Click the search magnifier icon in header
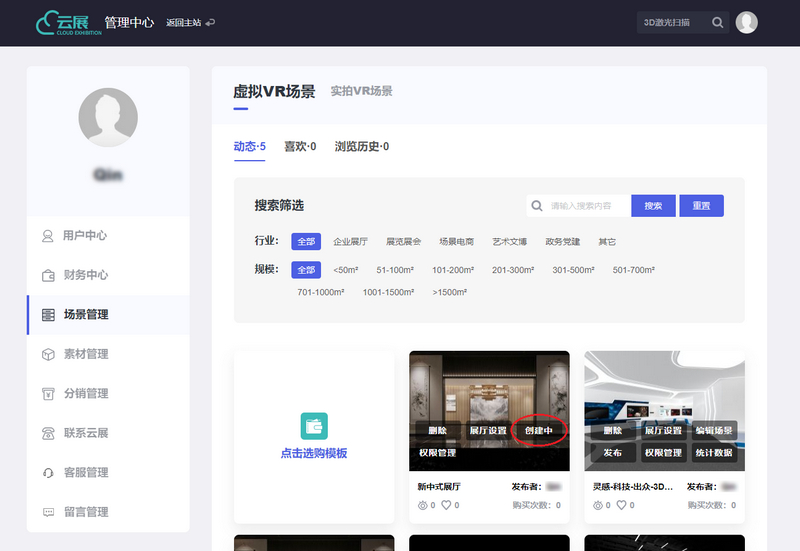Image resolution: width=800 pixels, height=551 pixels. click(717, 22)
